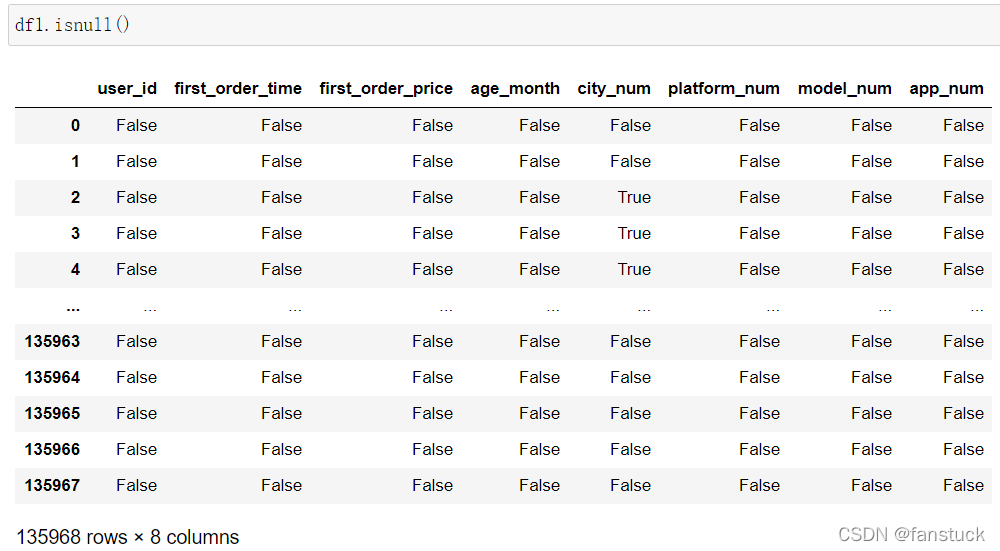Click the first_order_price False value in row 135965
The width and height of the screenshot is (1000, 551).
(x=432, y=414)
